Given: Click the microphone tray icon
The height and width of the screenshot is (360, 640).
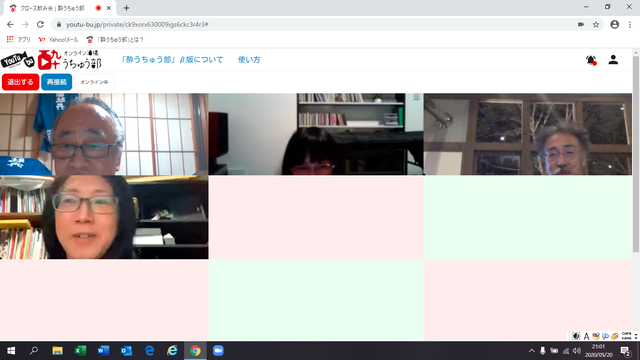Looking at the screenshot, I should (542, 351).
